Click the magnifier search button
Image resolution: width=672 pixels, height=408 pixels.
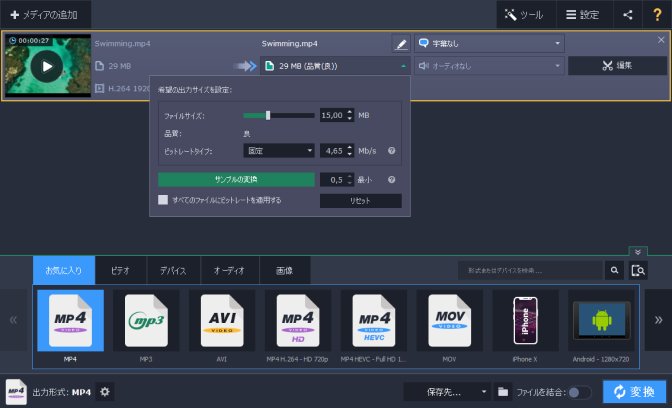pyautogui.click(x=615, y=270)
